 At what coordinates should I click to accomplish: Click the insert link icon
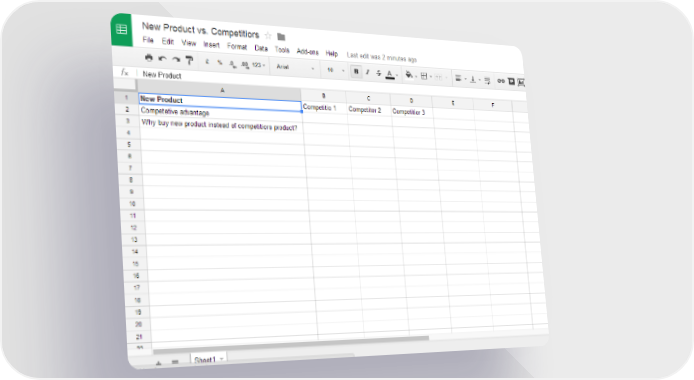pyautogui.click(x=501, y=81)
